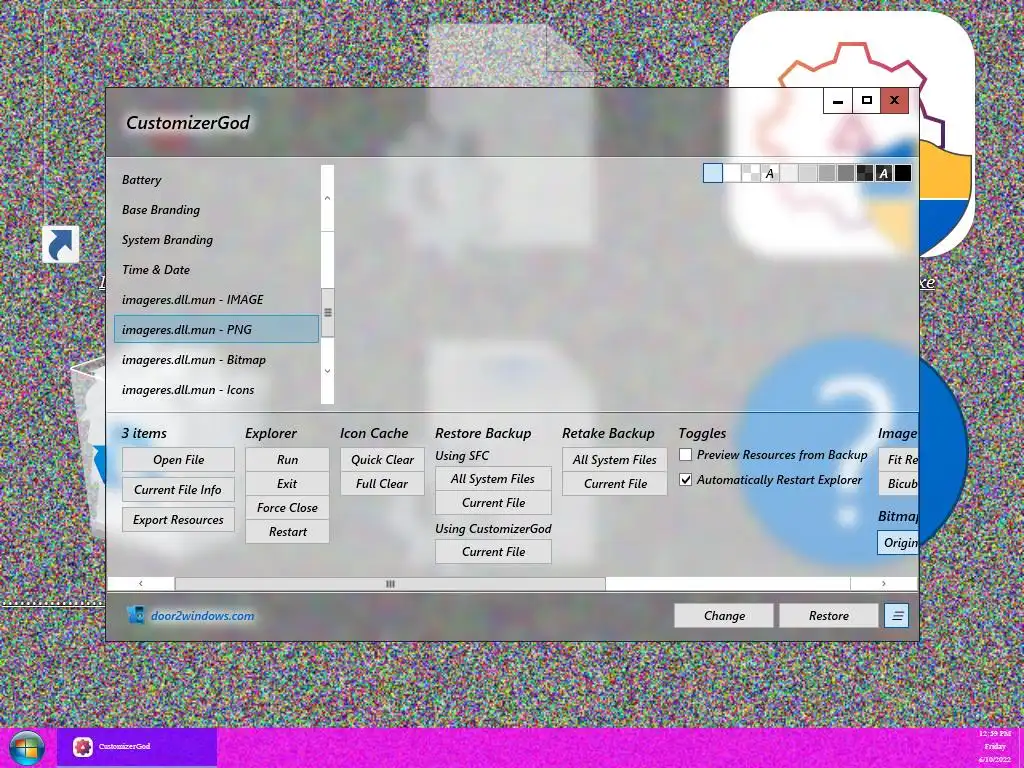The image size is (1024, 768).
Task: Click Force Close under Explorer
Action: coord(287,507)
